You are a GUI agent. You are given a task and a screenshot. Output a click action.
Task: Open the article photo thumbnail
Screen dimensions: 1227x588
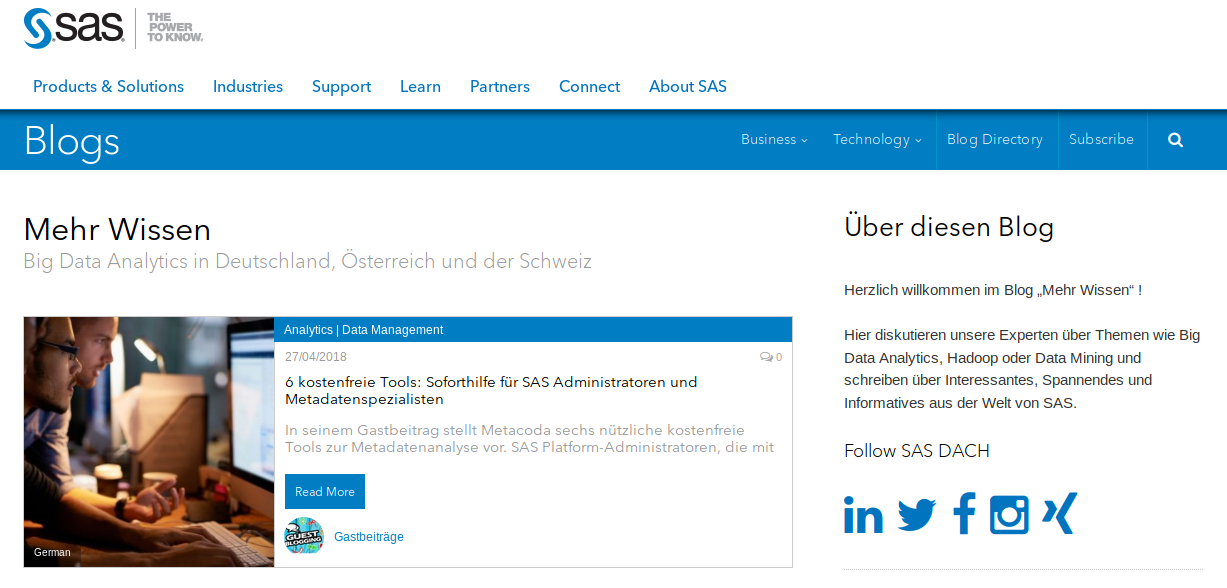pos(149,442)
